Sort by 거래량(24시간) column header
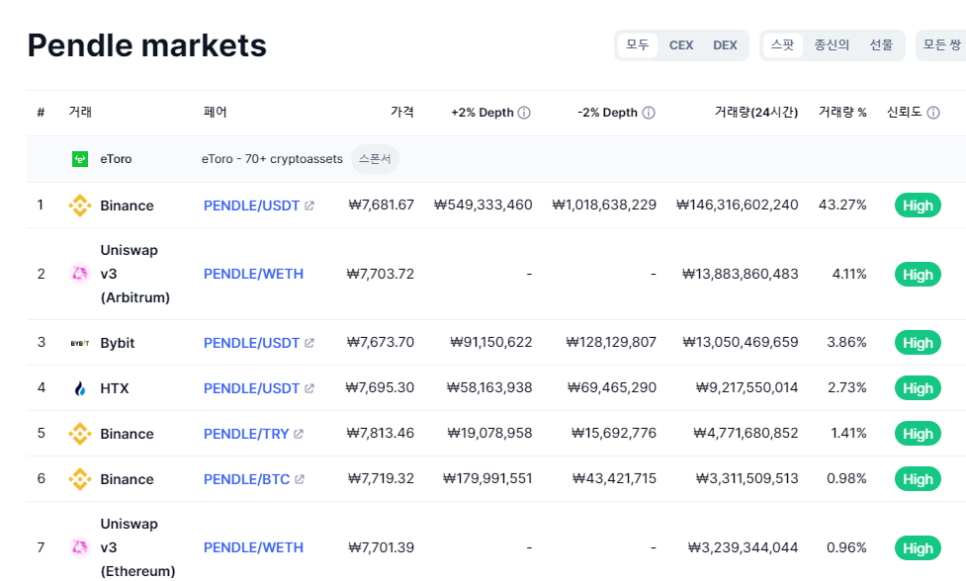Image resolution: width=966 pixels, height=581 pixels. pyautogui.click(x=756, y=112)
